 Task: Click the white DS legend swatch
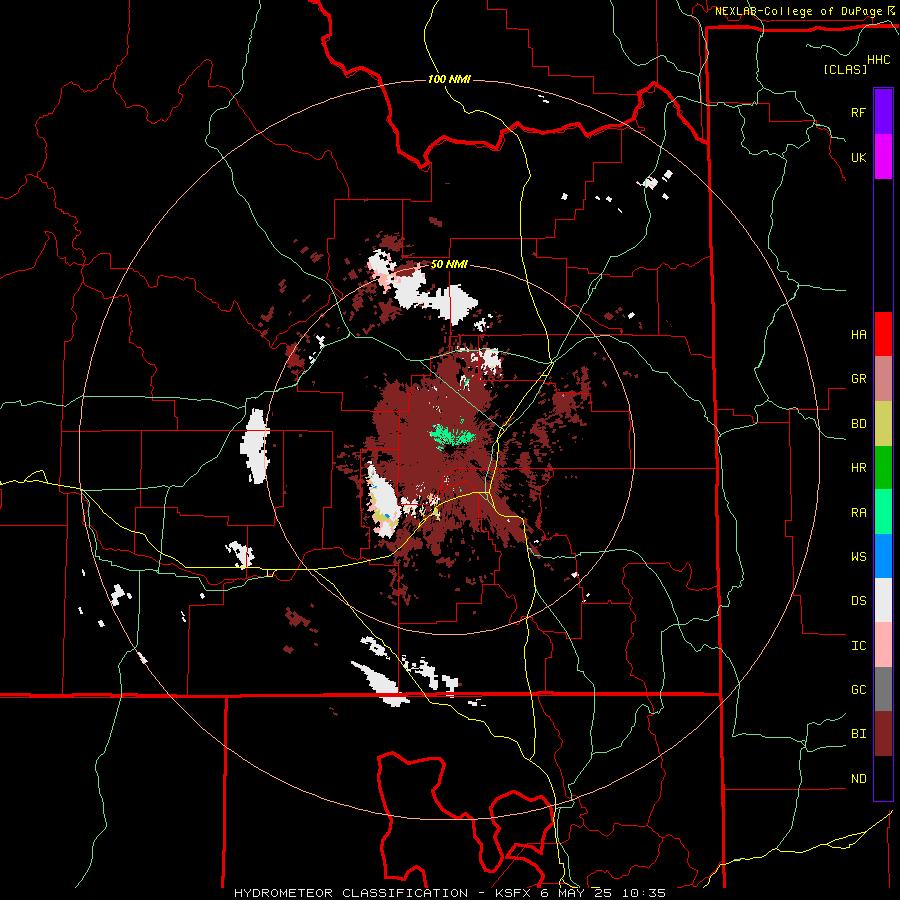(x=883, y=600)
